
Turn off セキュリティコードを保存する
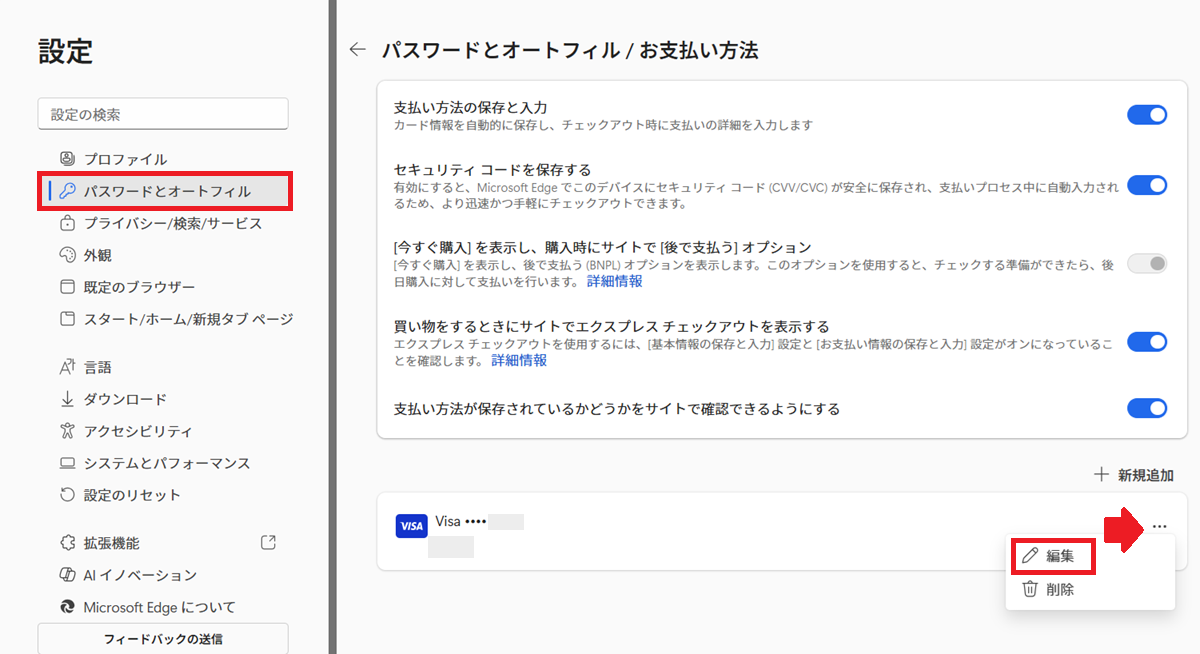(1147, 185)
